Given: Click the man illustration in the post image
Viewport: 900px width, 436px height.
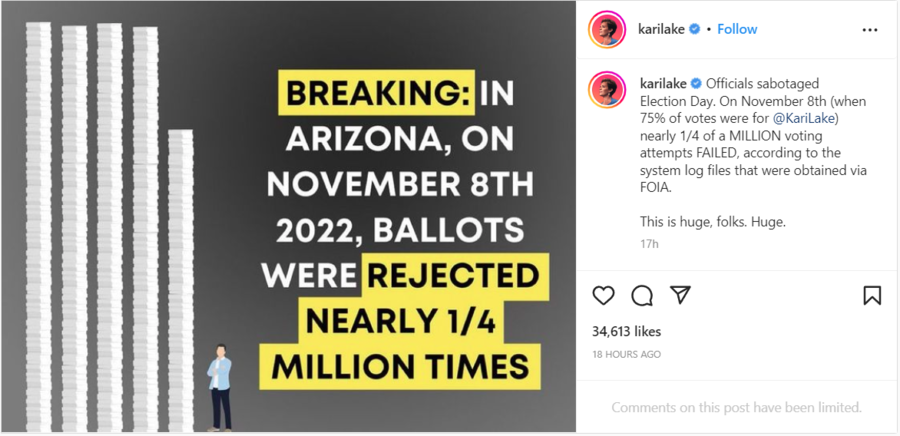Looking at the screenshot, I should point(219,387).
